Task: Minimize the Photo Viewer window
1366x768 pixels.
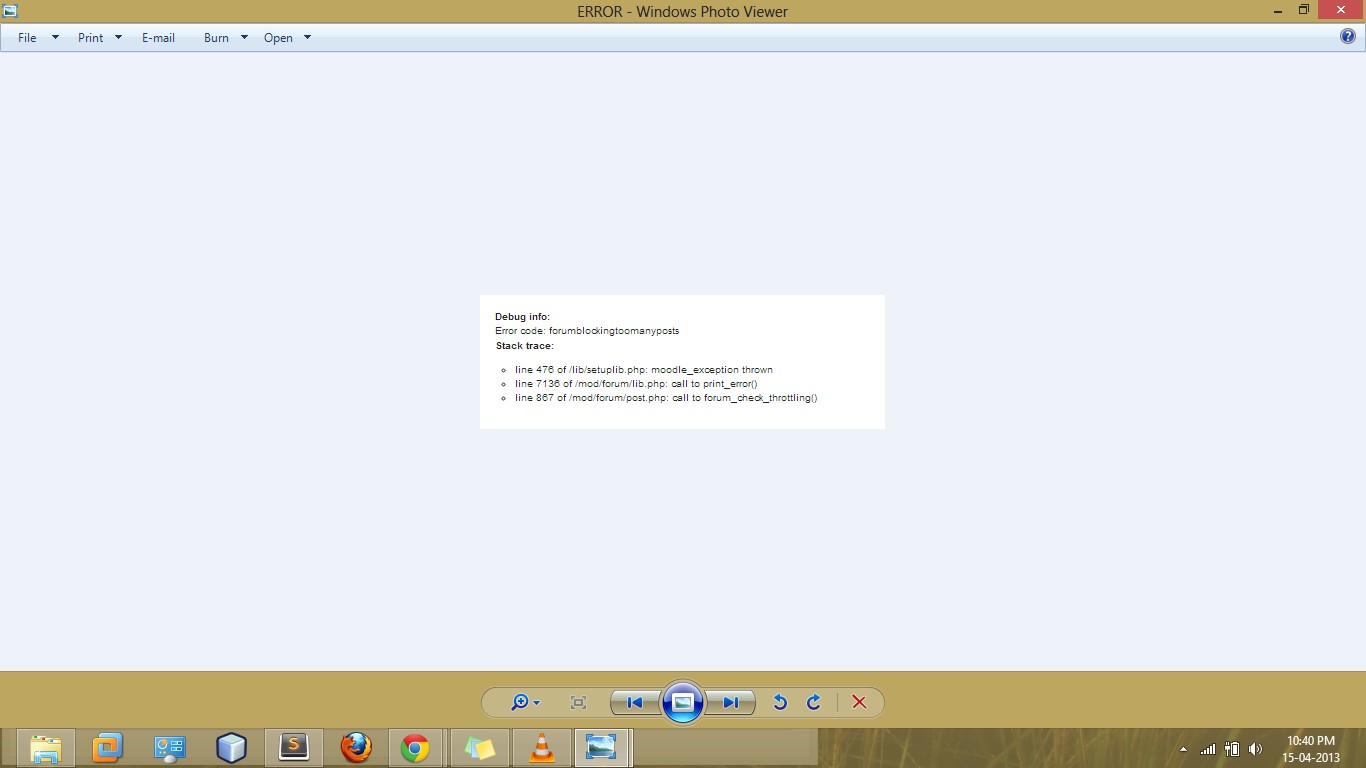Action: click(1279, 10)
